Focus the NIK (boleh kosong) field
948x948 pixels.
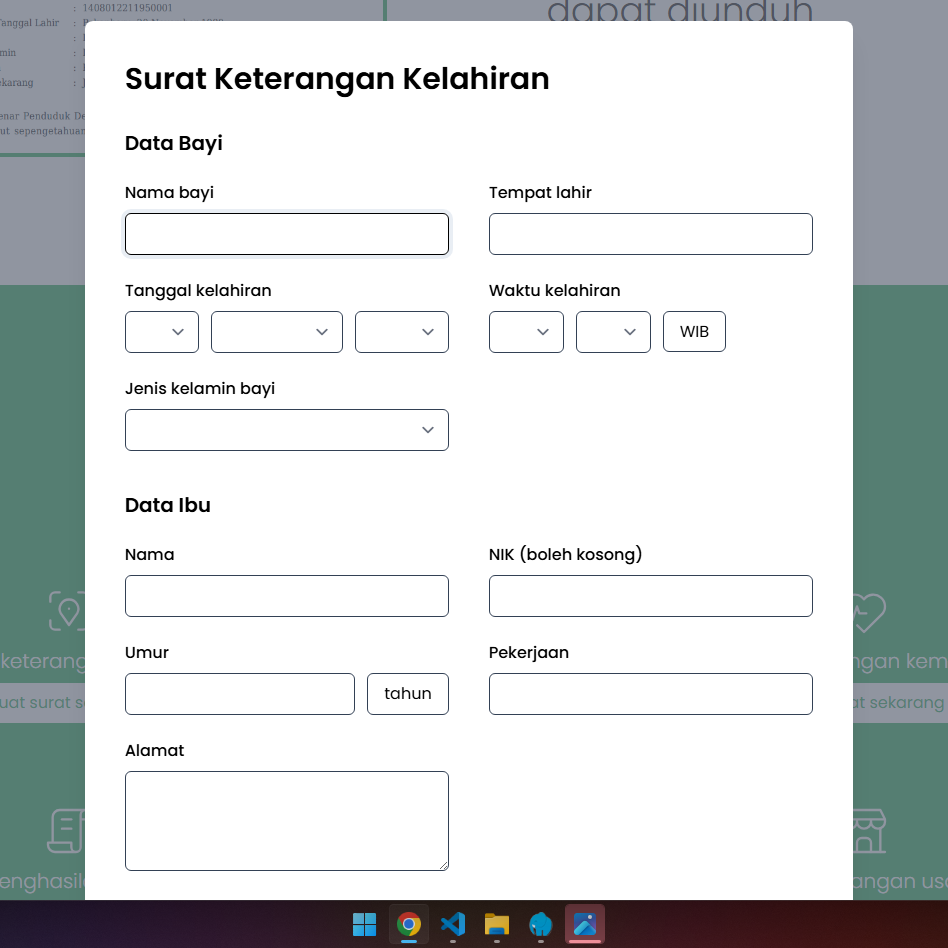pos(651,596)
